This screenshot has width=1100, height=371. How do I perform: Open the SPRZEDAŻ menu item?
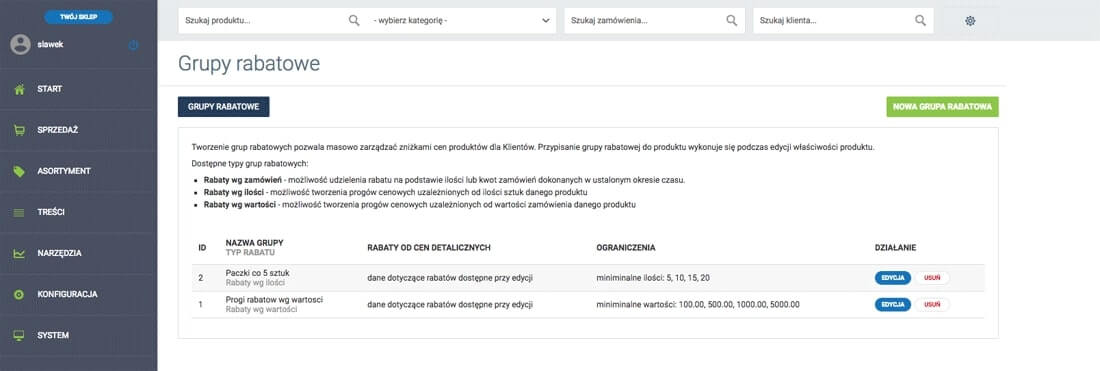(79, 130)
